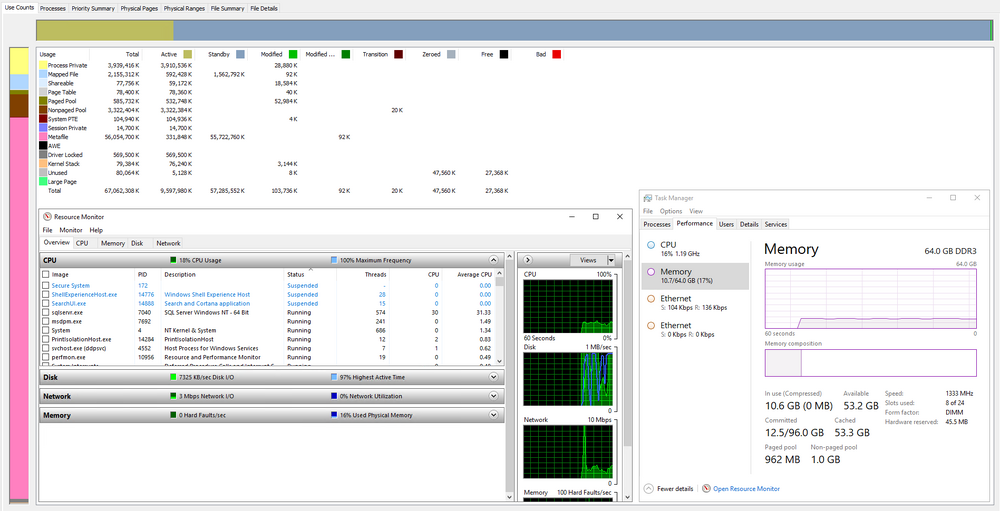Click the Resource Monitor graphs pane scrollbar
1000x511 pixels.
coord(627,377)
